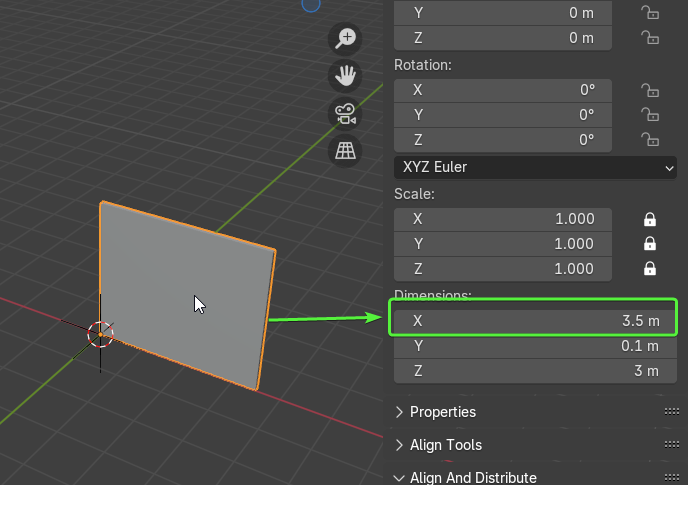This screenshot has width=688, height=515.
Task: Grab the Properties panel drag handle dots
Action: (672, 411)
